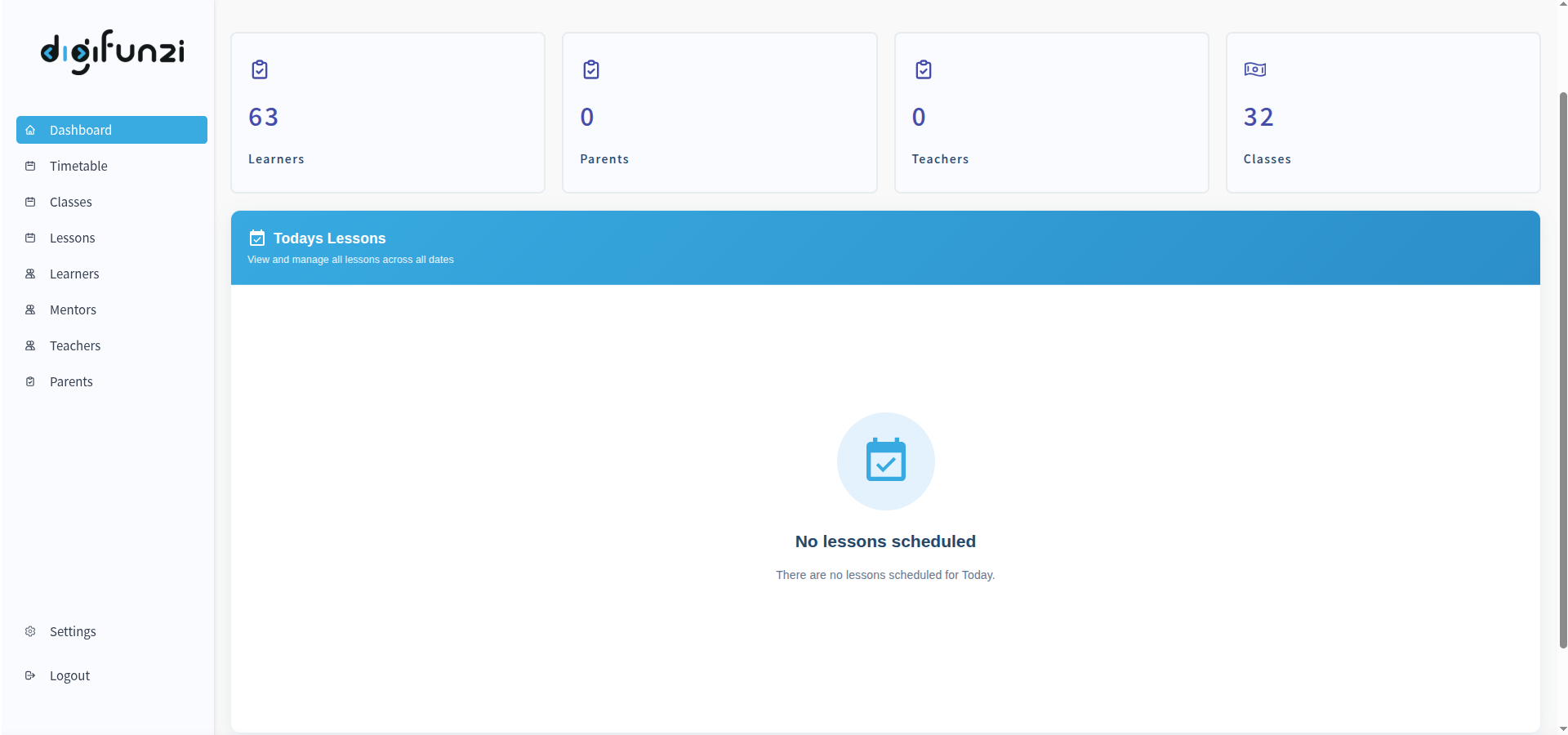Click the page vertical scrollbar
Image resolution: width=1568 pixels, height=735 pixels.
click(x=1562, y=367)
